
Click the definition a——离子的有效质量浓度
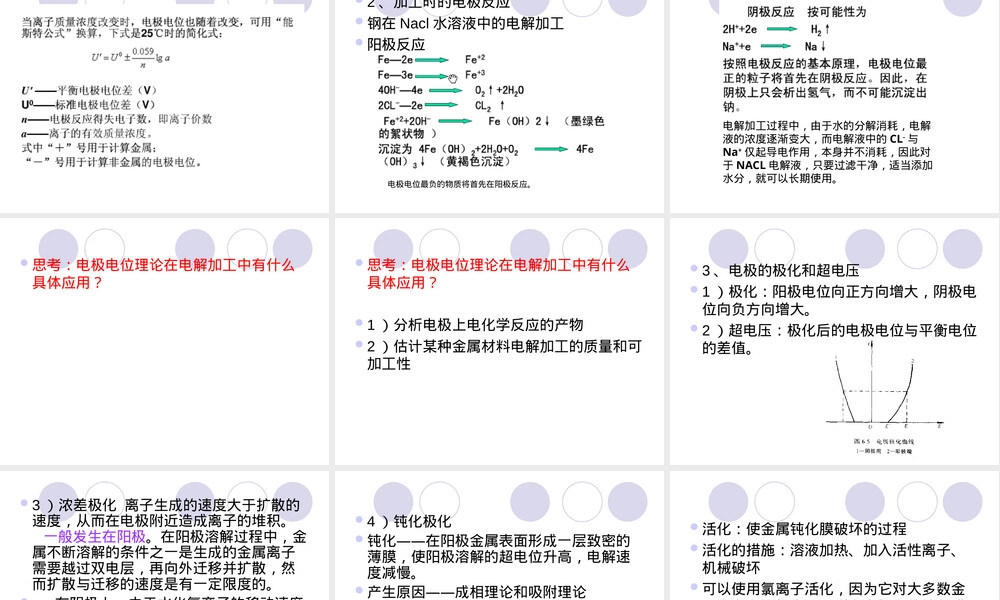point(87,133)
